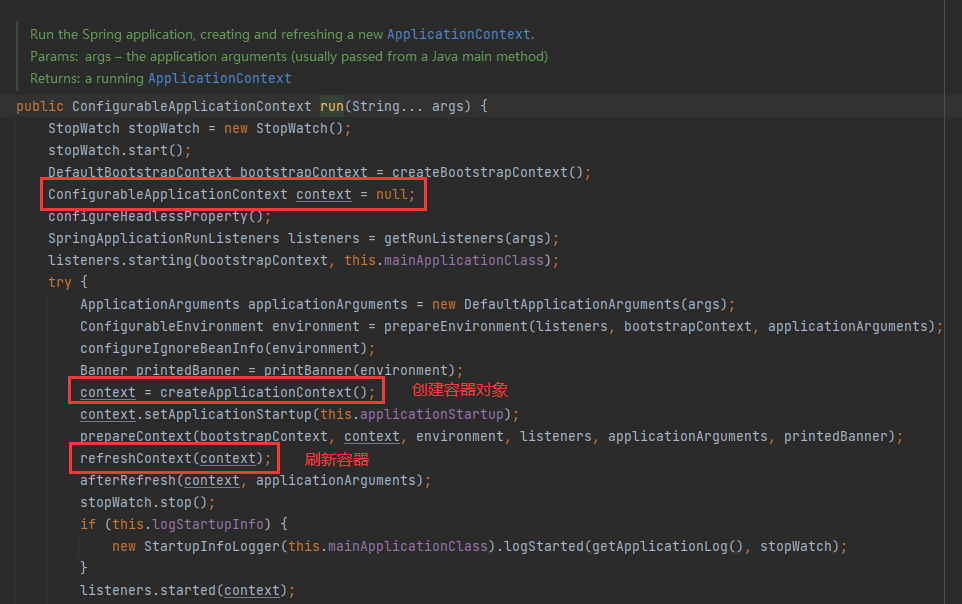This screenshot has width=962, height=604.
Task: Click 'this.applicationStartup' field reference
Action: tap(412, 414)
